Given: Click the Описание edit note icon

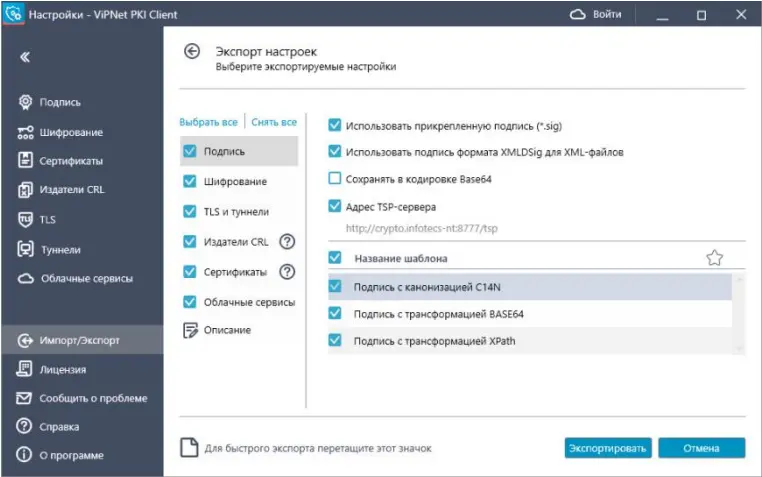Looking at the screenshot, I should (x=190, y=330).
